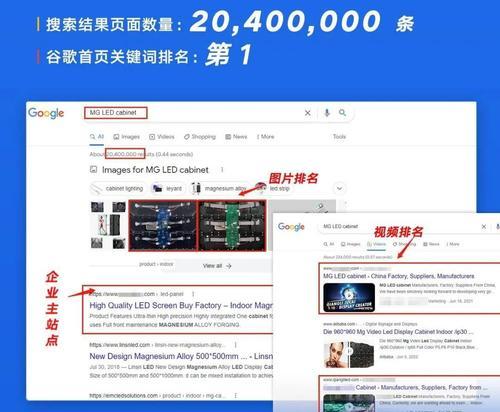Open options menu for linsnled.com result
The width and height of the screenshot is (500, 412).
pos(236,345)
